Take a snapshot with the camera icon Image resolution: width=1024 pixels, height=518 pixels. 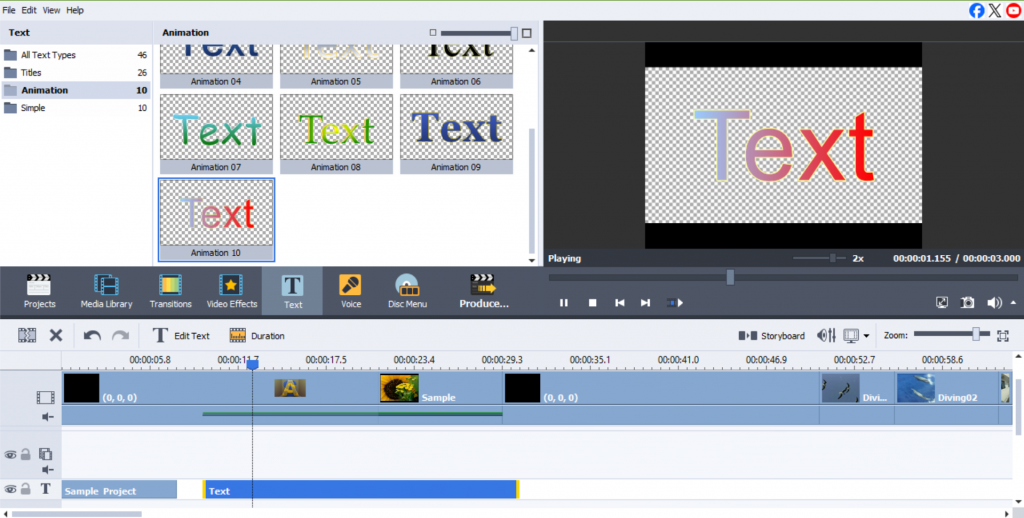pyautogui.click(x=967, y=302)
